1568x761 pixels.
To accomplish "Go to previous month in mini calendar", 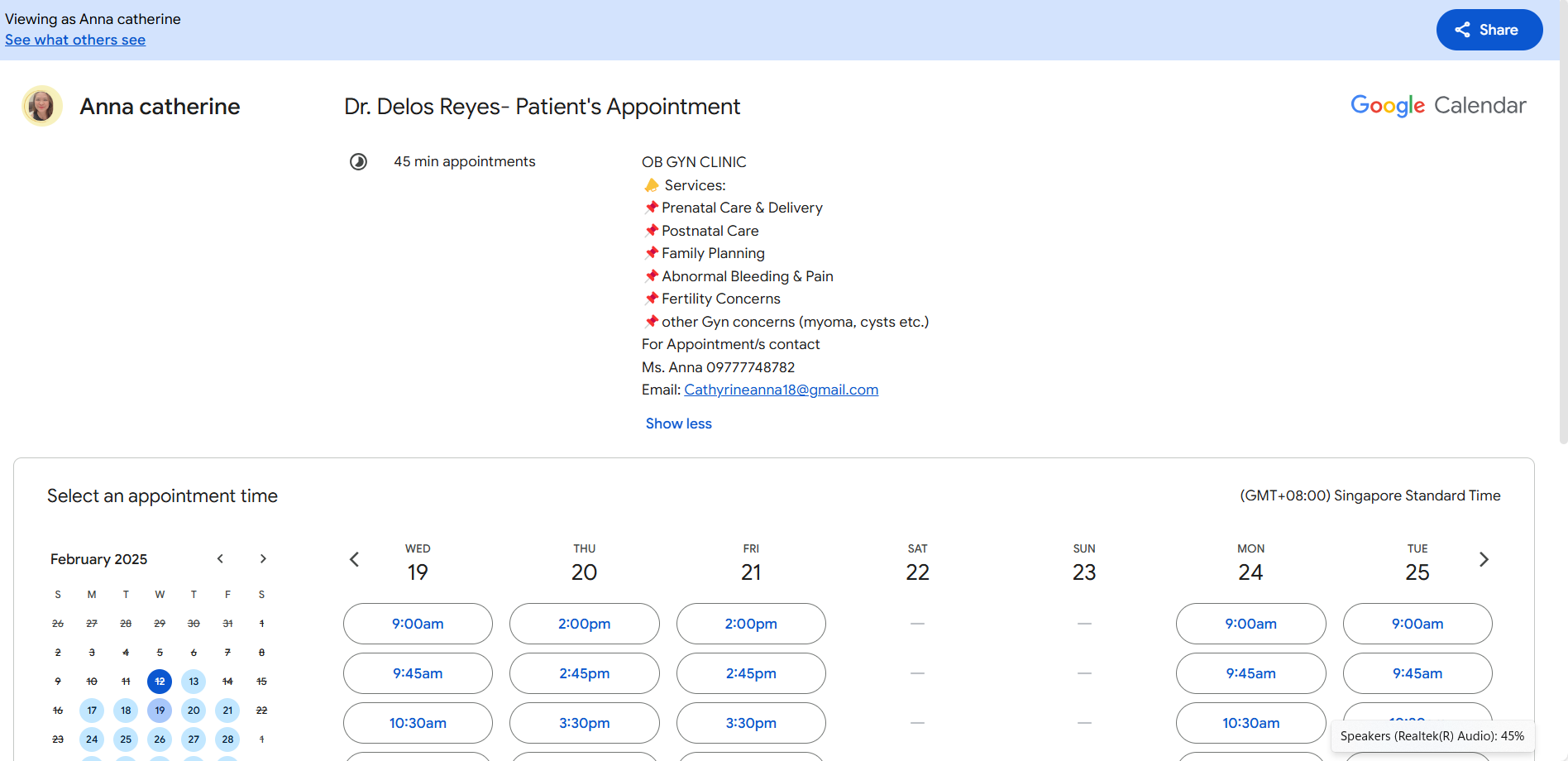I will [x=220, y=559].
